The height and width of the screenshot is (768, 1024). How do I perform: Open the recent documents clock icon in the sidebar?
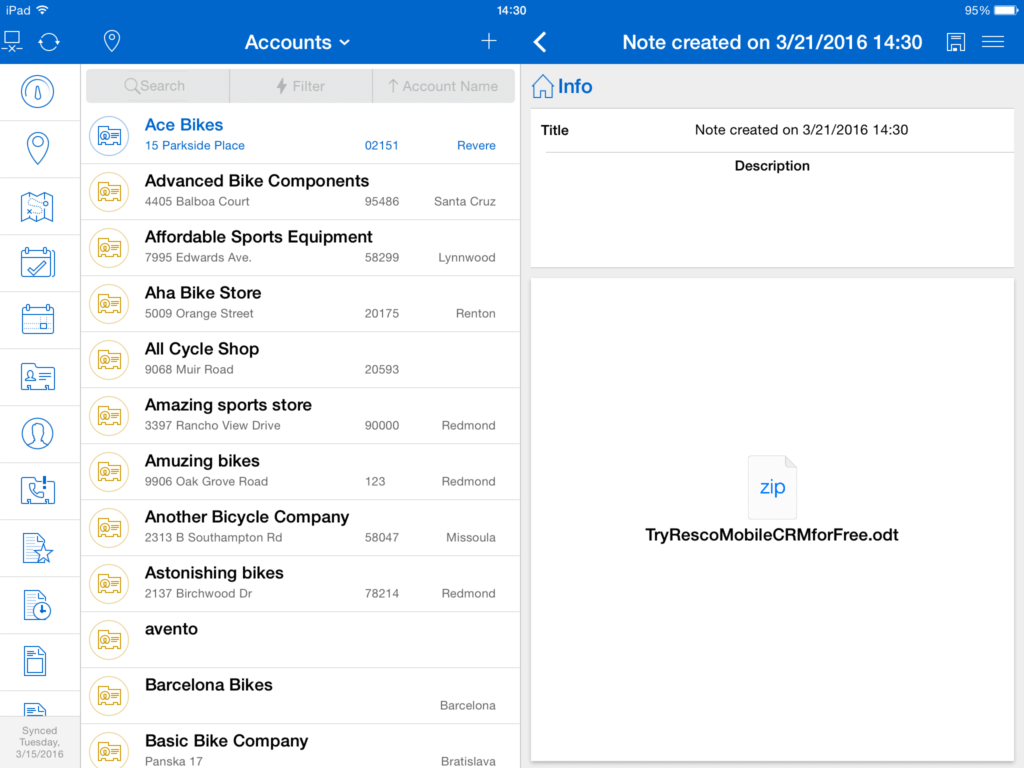point(39,603)
